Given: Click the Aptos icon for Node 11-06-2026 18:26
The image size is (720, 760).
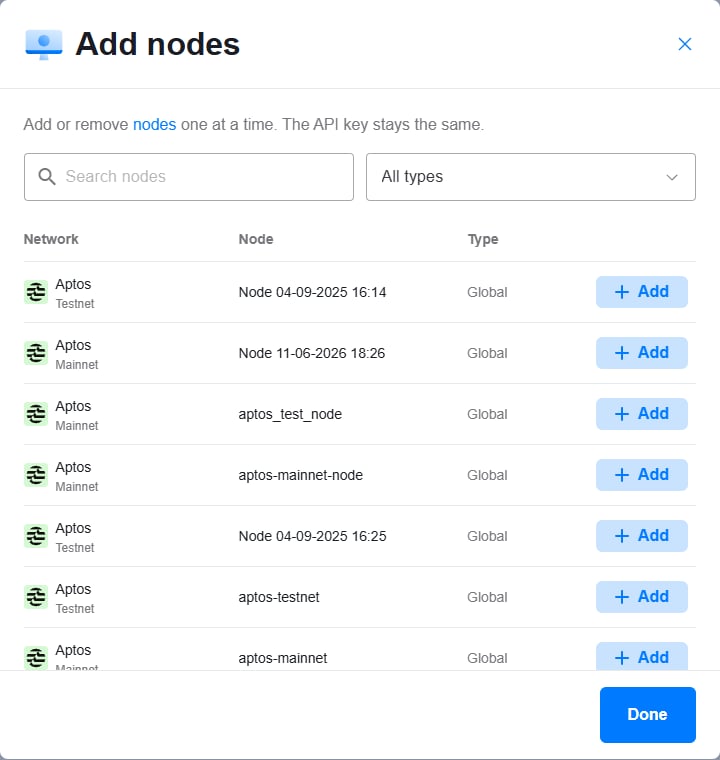Looking at the screenshot, I should point(36,353).
